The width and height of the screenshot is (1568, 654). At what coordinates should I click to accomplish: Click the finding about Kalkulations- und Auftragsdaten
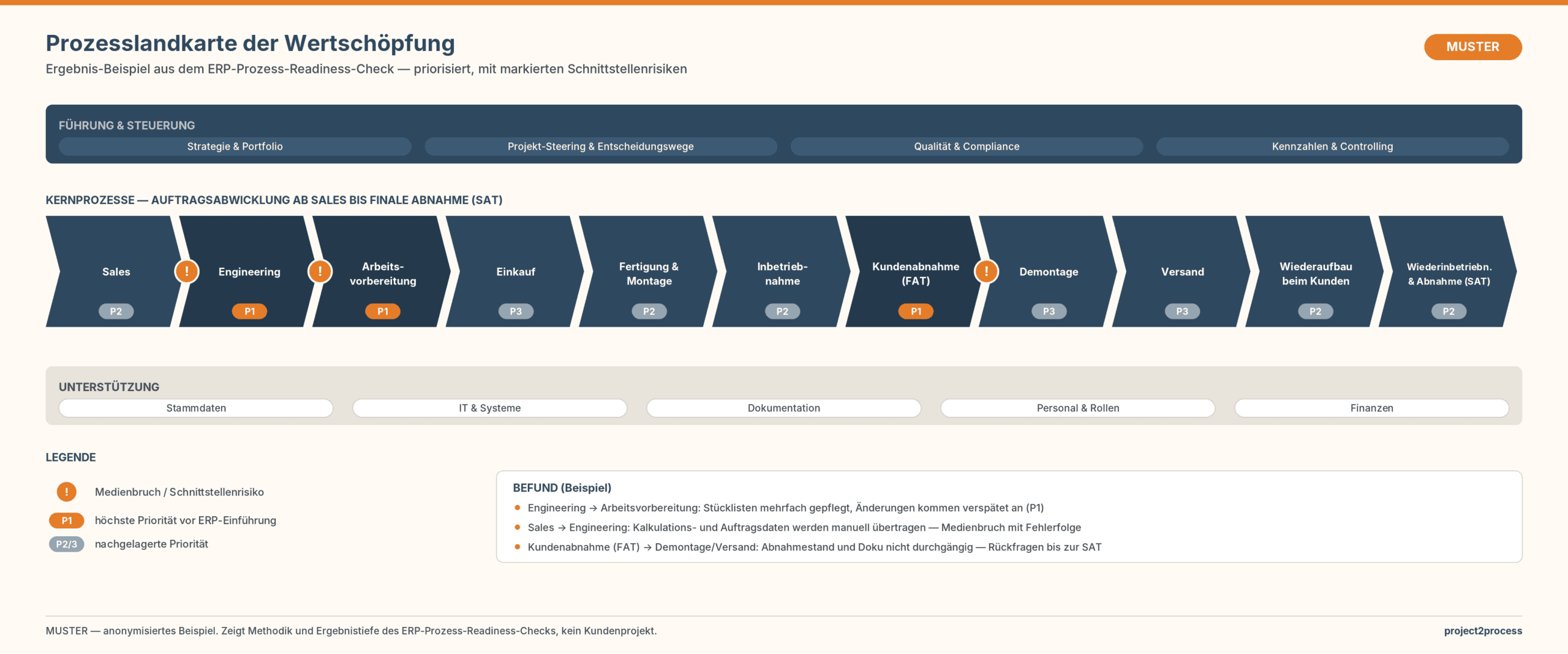tap(804, 528)
